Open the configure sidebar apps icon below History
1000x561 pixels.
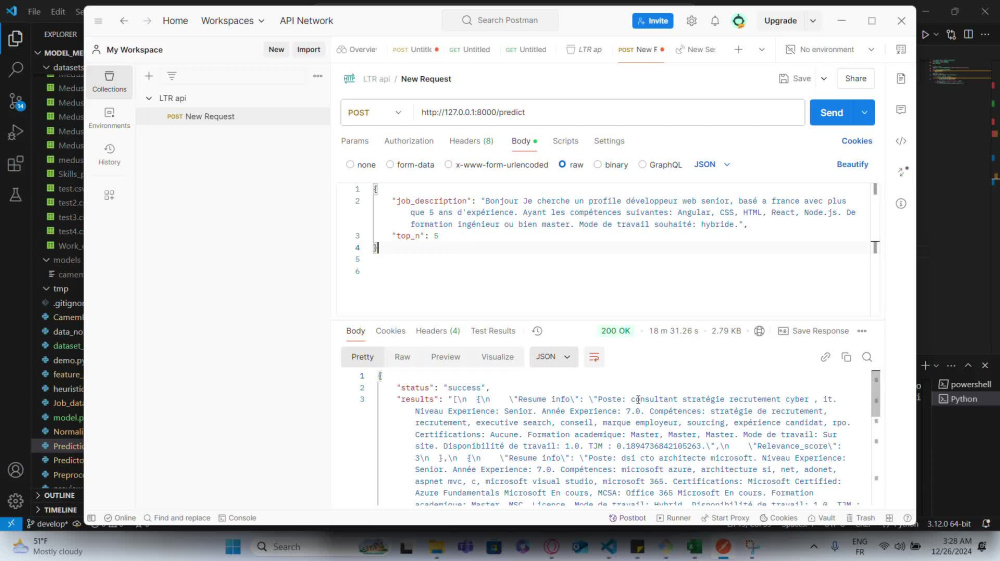[109, 194]
